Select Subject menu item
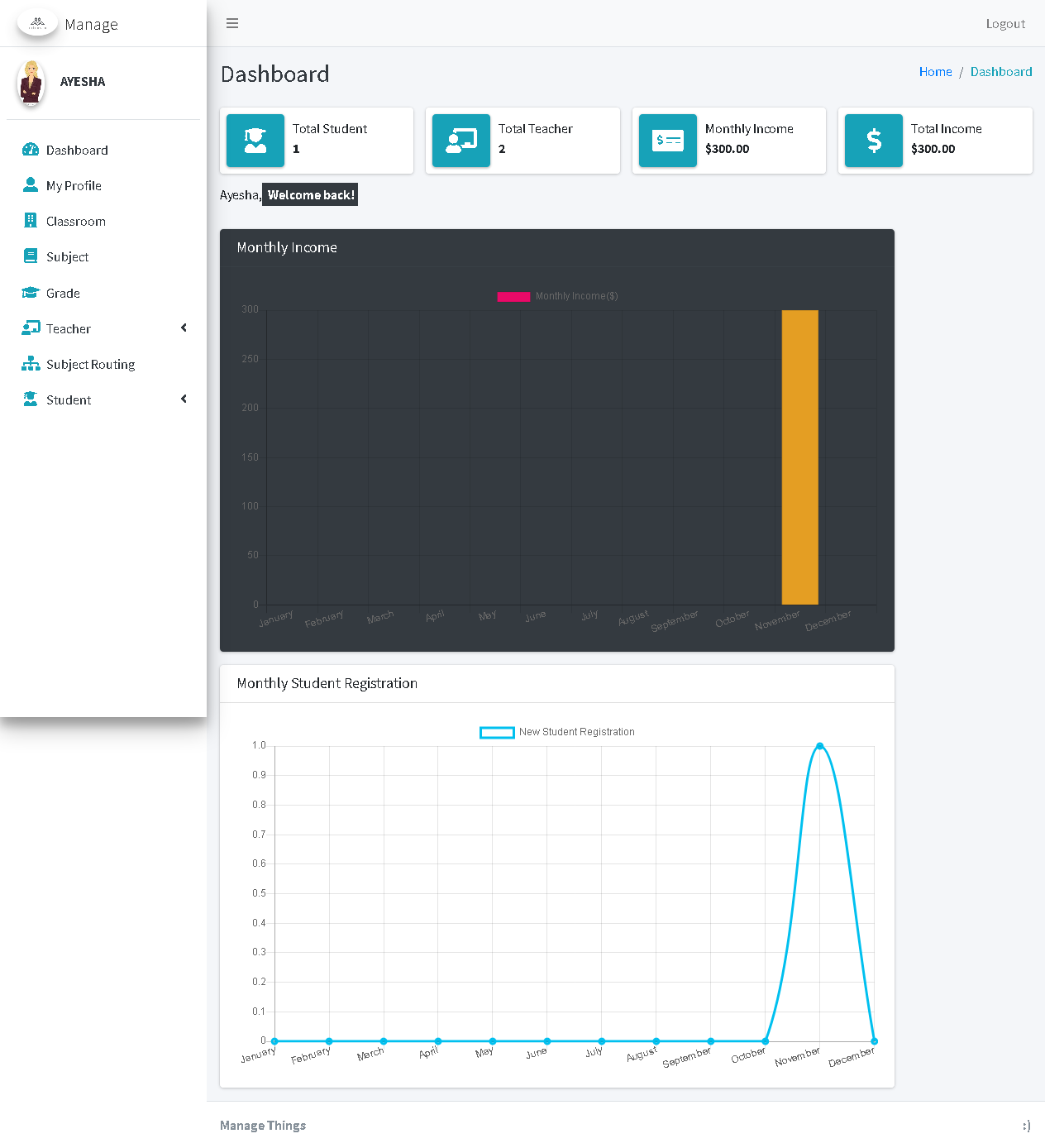The image size is (1045, 1148). 103,256
